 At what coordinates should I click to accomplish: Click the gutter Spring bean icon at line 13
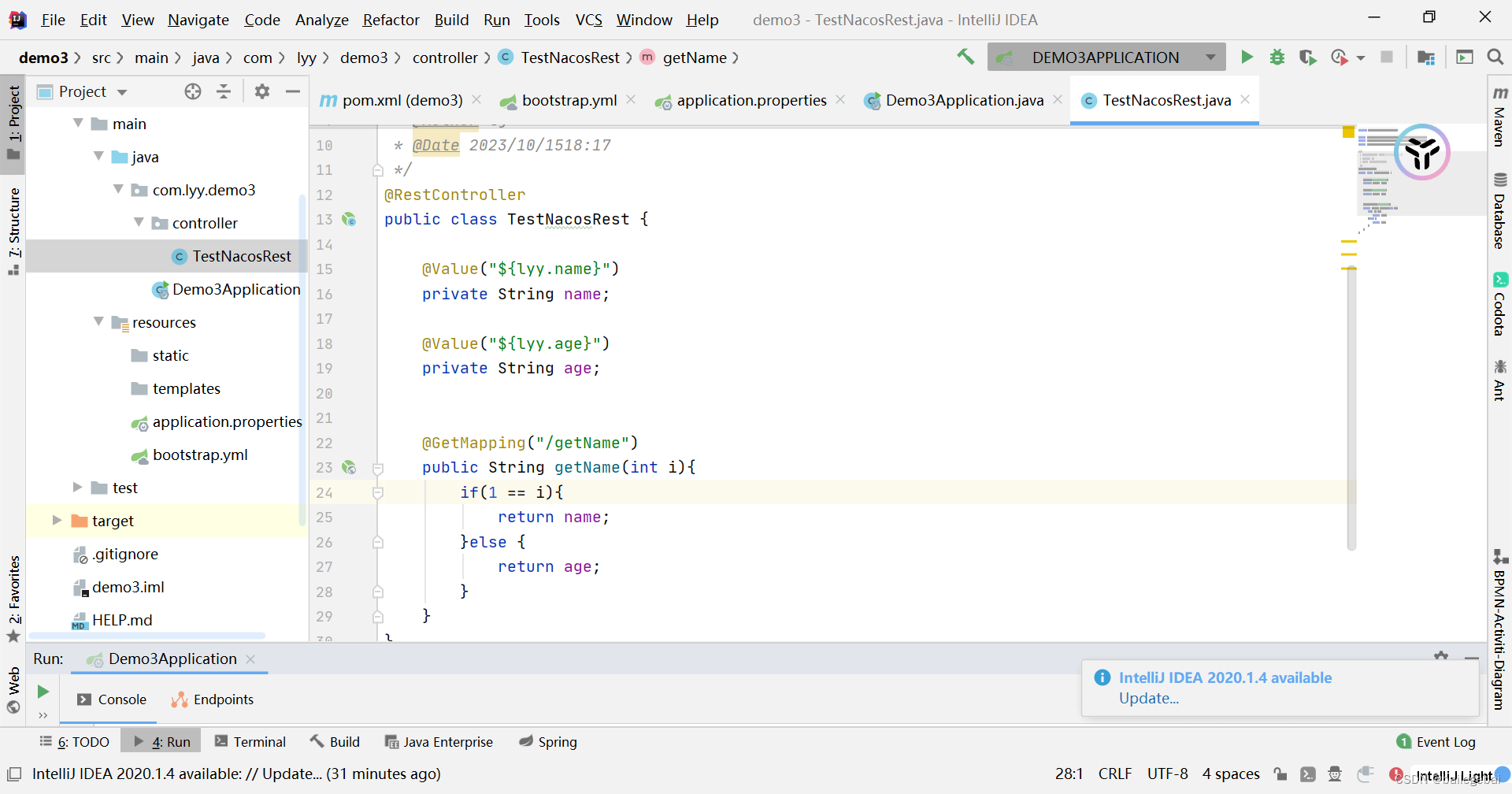tap(349, 219)
